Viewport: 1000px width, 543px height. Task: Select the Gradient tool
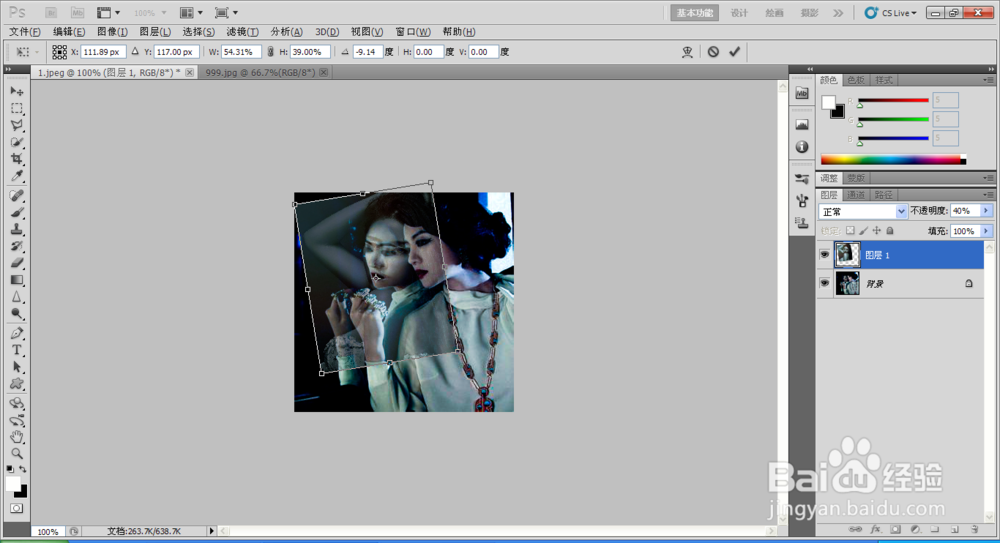tap(17, 280)
